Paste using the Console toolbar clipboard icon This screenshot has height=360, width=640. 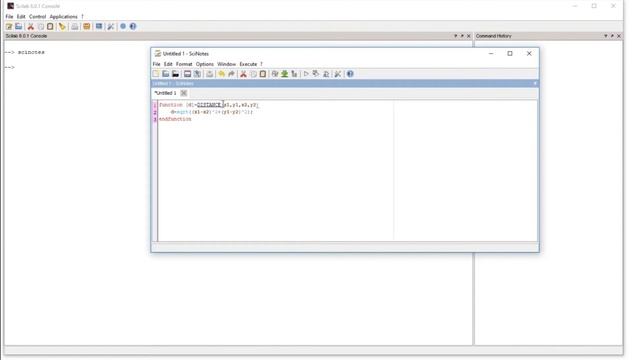(50, 27)
